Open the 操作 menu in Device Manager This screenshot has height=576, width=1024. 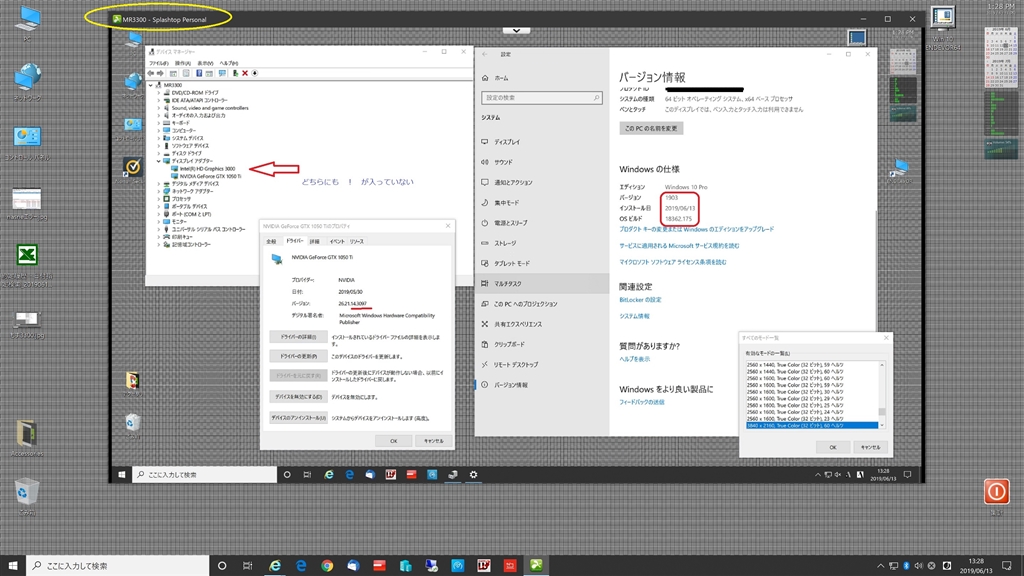(x=182, y=63)
